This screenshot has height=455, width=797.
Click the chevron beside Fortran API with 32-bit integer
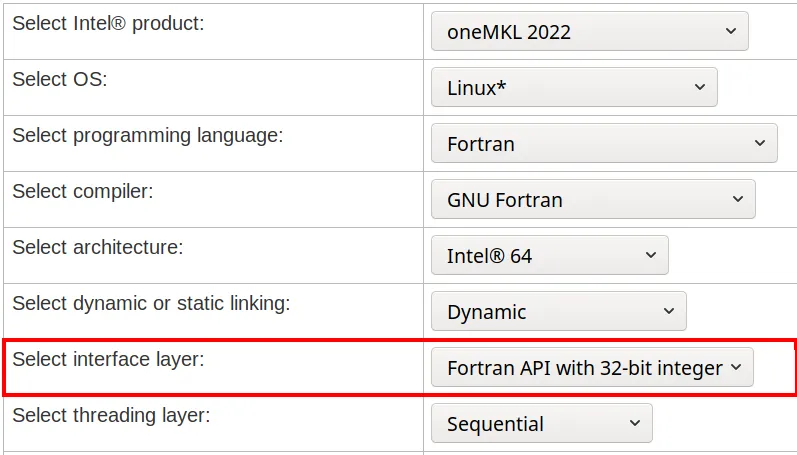[x=737, y=367]
